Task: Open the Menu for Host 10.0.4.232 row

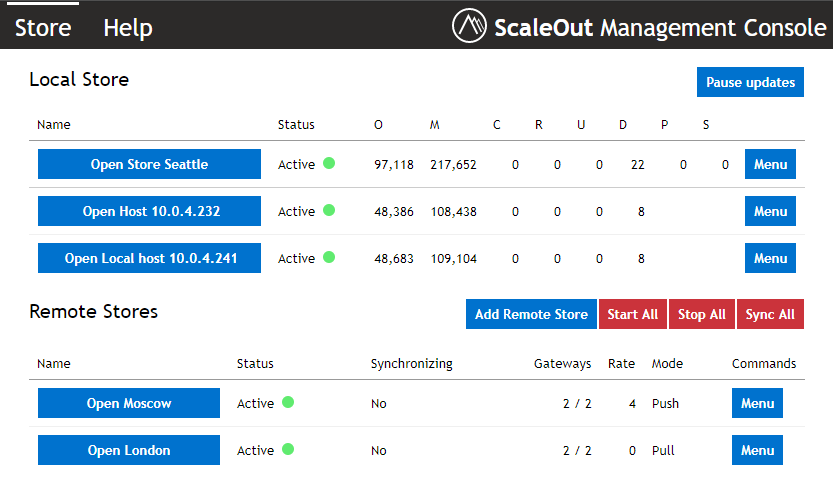Action: [x=770, y=211]
